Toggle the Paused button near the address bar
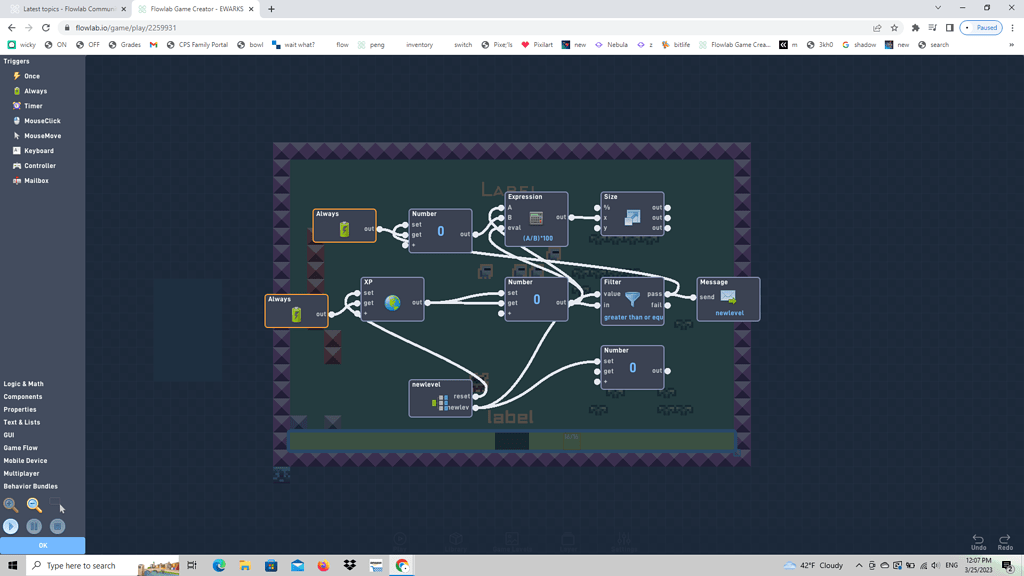Screen dimensions: 1024x576 981,28
